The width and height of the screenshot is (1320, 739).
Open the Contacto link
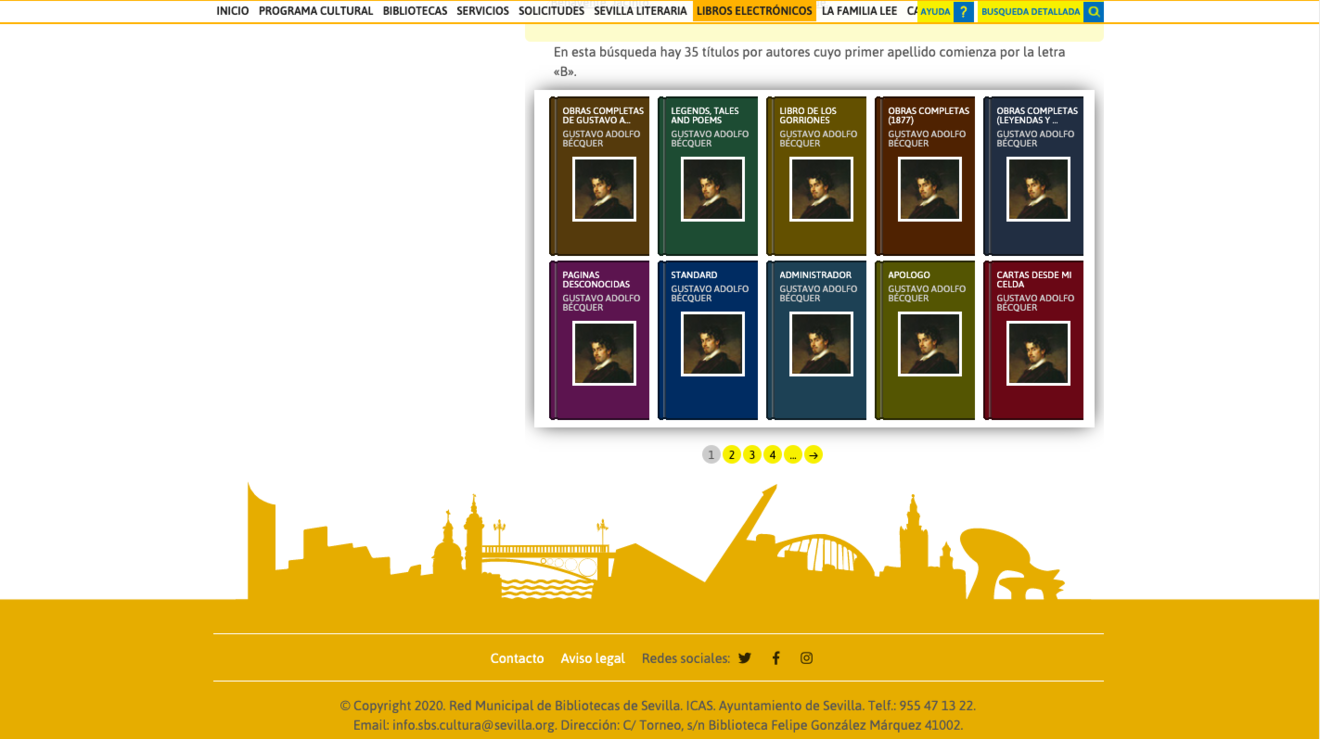[x=517, y=658]
